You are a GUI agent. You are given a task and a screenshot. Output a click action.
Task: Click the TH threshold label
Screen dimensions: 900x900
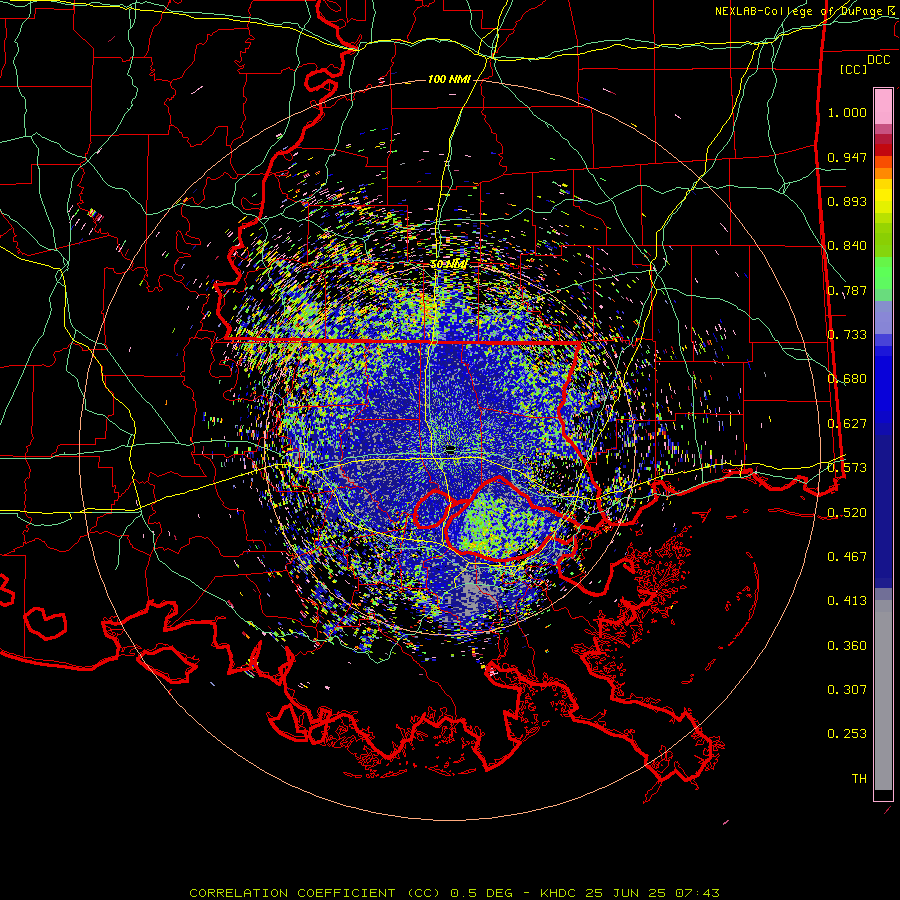859,779
